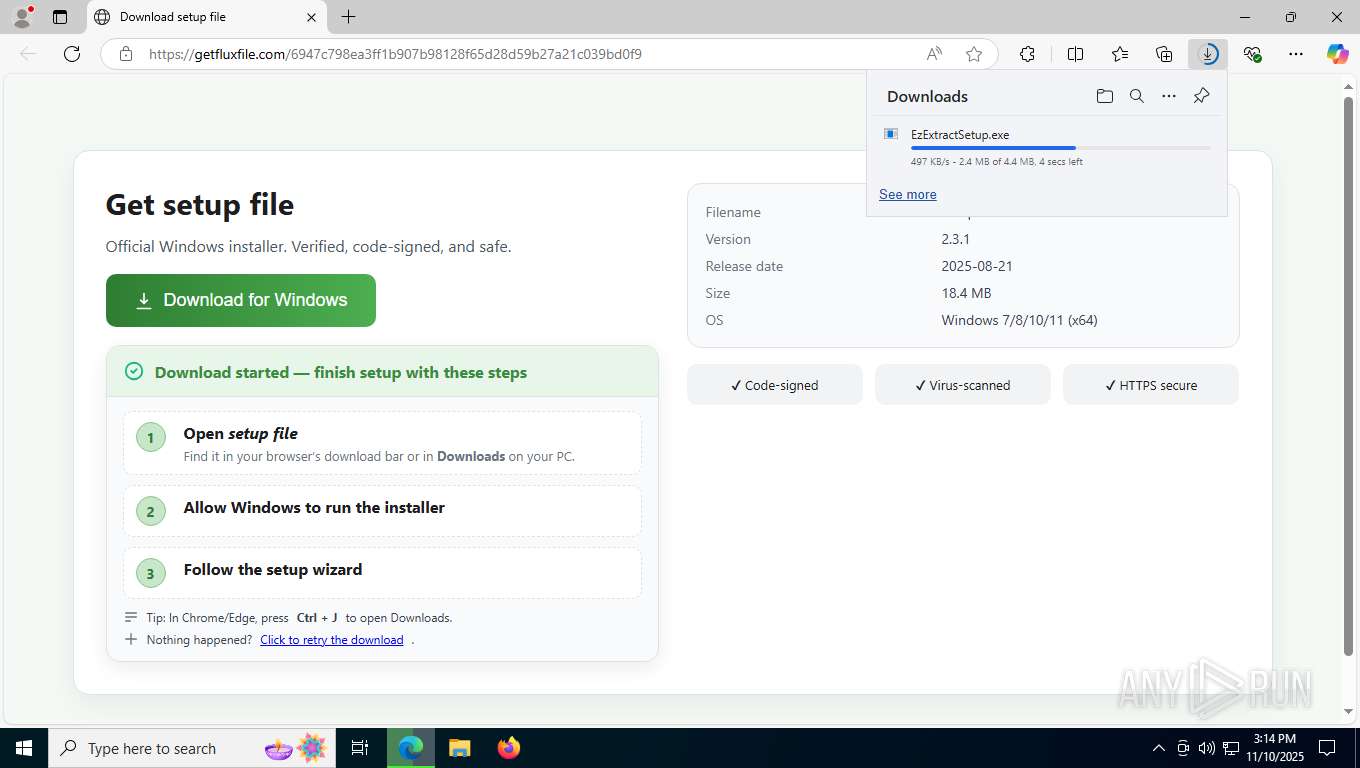
Task: Open Browser essentials heart icon
Action: click(x=1252, y=54)
